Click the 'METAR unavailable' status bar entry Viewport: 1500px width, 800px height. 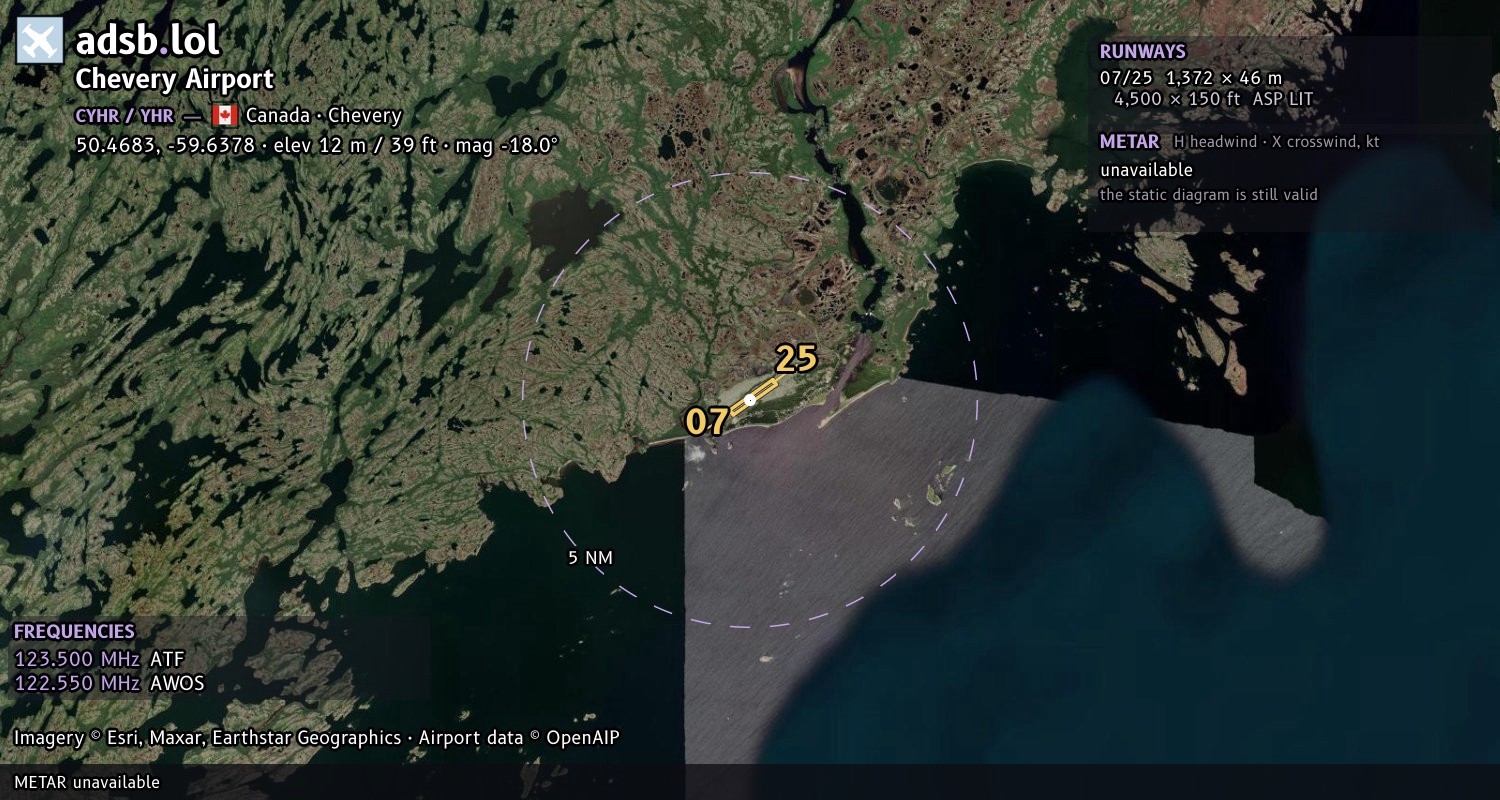pos(87,782)
